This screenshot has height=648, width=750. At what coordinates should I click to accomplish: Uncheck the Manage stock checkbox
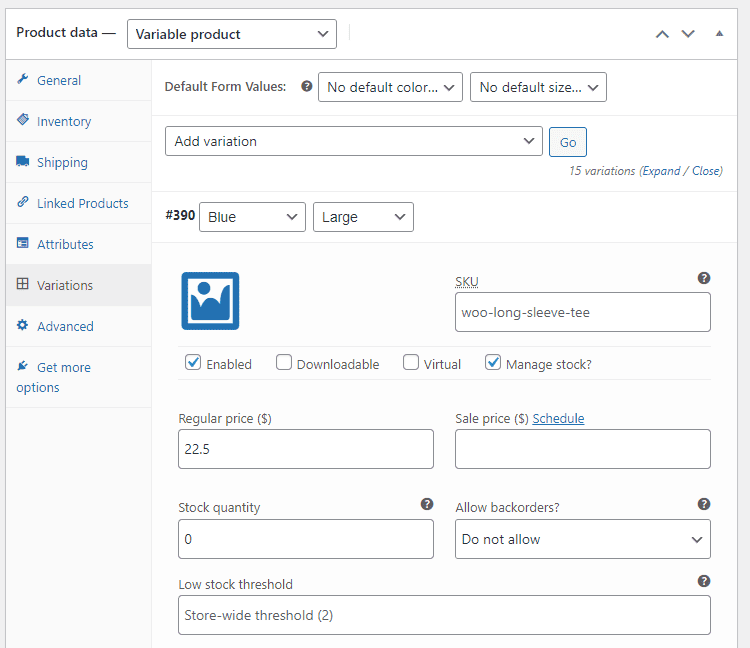coord(493,362)
